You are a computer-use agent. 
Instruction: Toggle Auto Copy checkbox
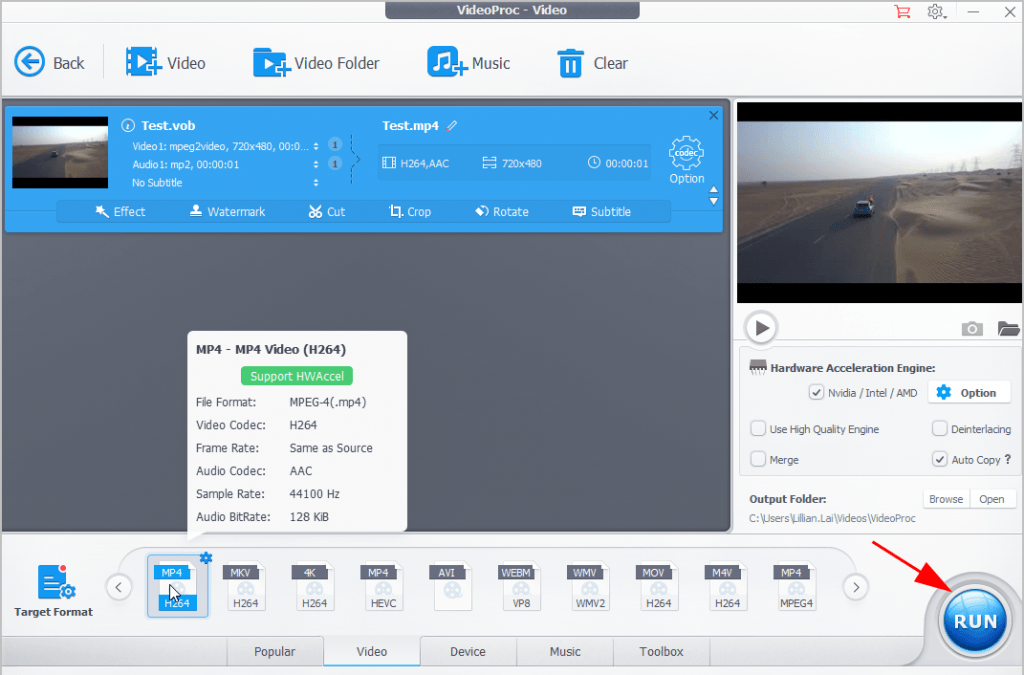[939, 460]
